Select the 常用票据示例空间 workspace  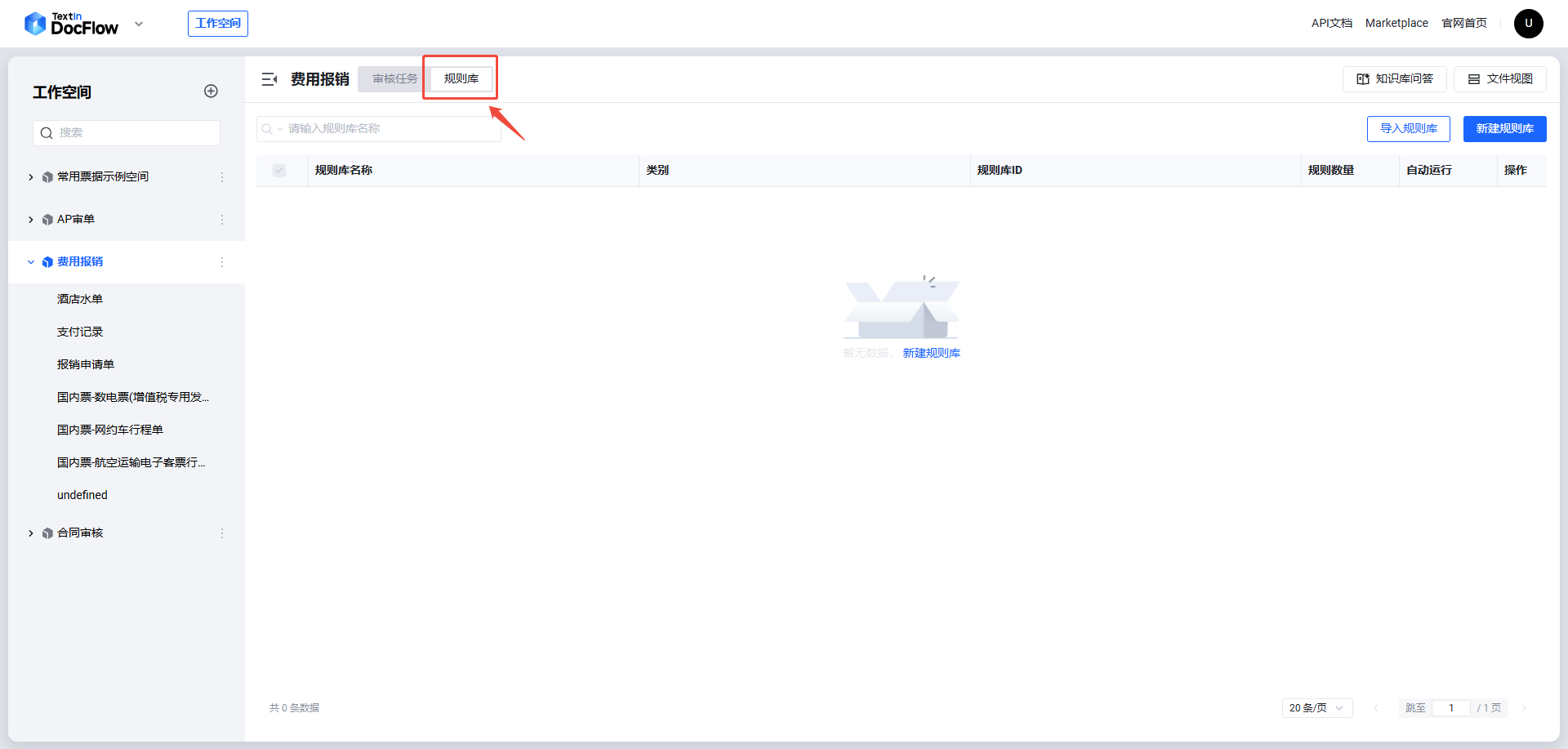pos(103,176)
